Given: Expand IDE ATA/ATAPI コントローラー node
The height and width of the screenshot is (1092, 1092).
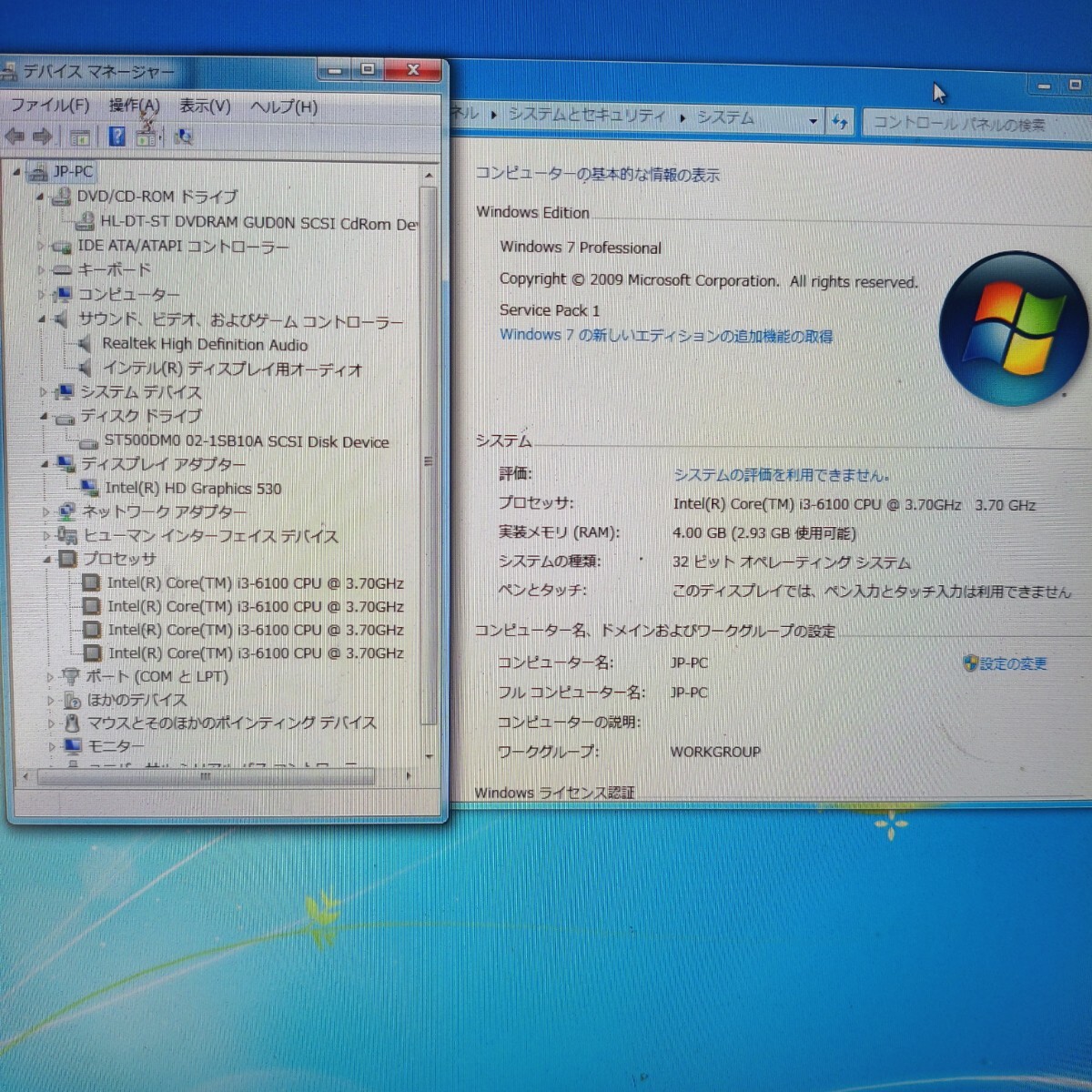Looking at the screenshot, I should click(41, 247).
